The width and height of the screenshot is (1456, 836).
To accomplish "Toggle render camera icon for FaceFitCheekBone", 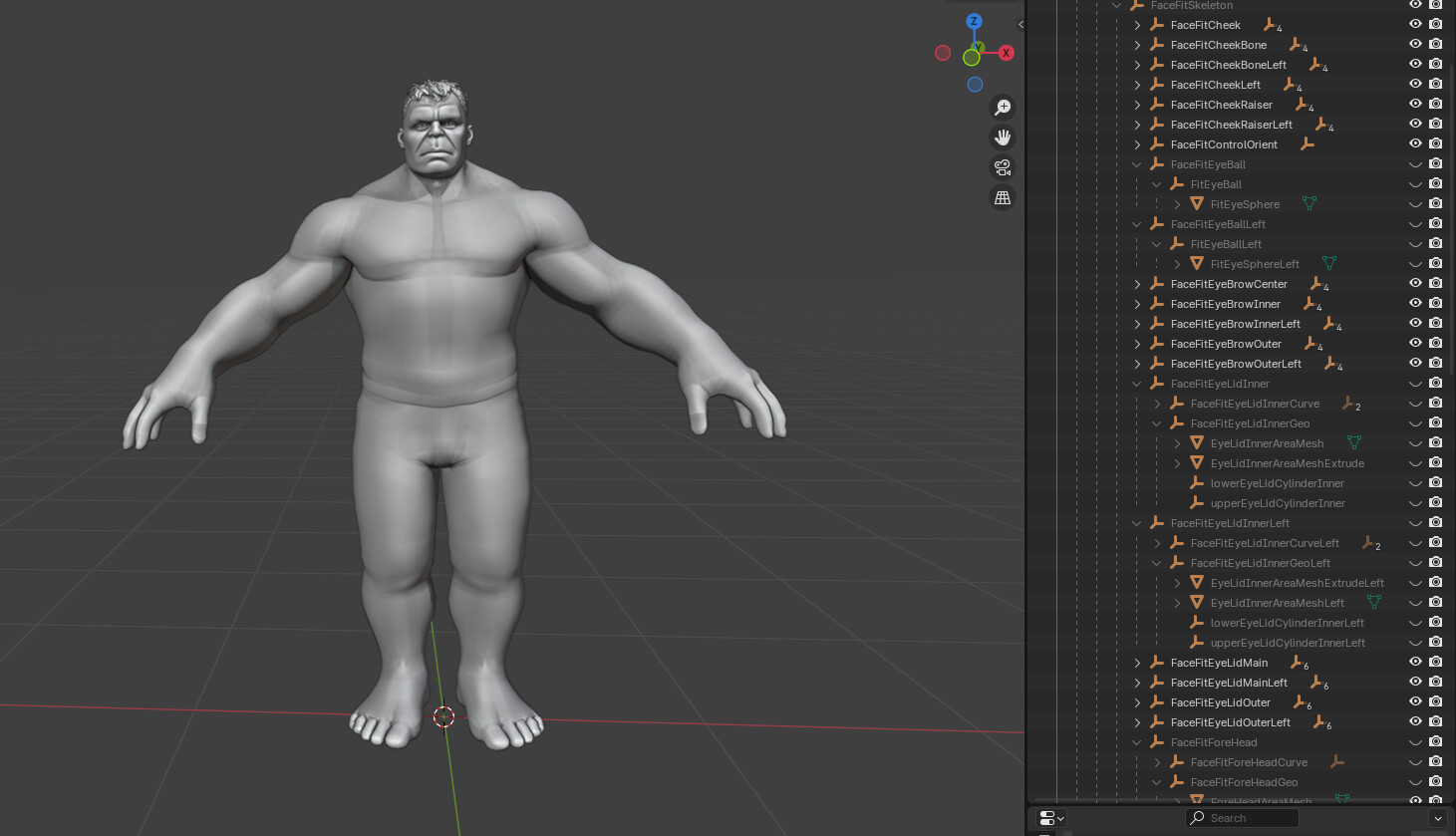I will coord(1436,45).
